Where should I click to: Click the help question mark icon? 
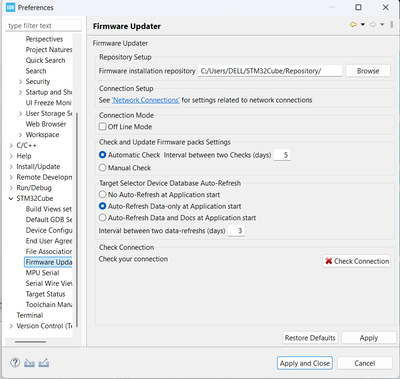click(15, 362)
